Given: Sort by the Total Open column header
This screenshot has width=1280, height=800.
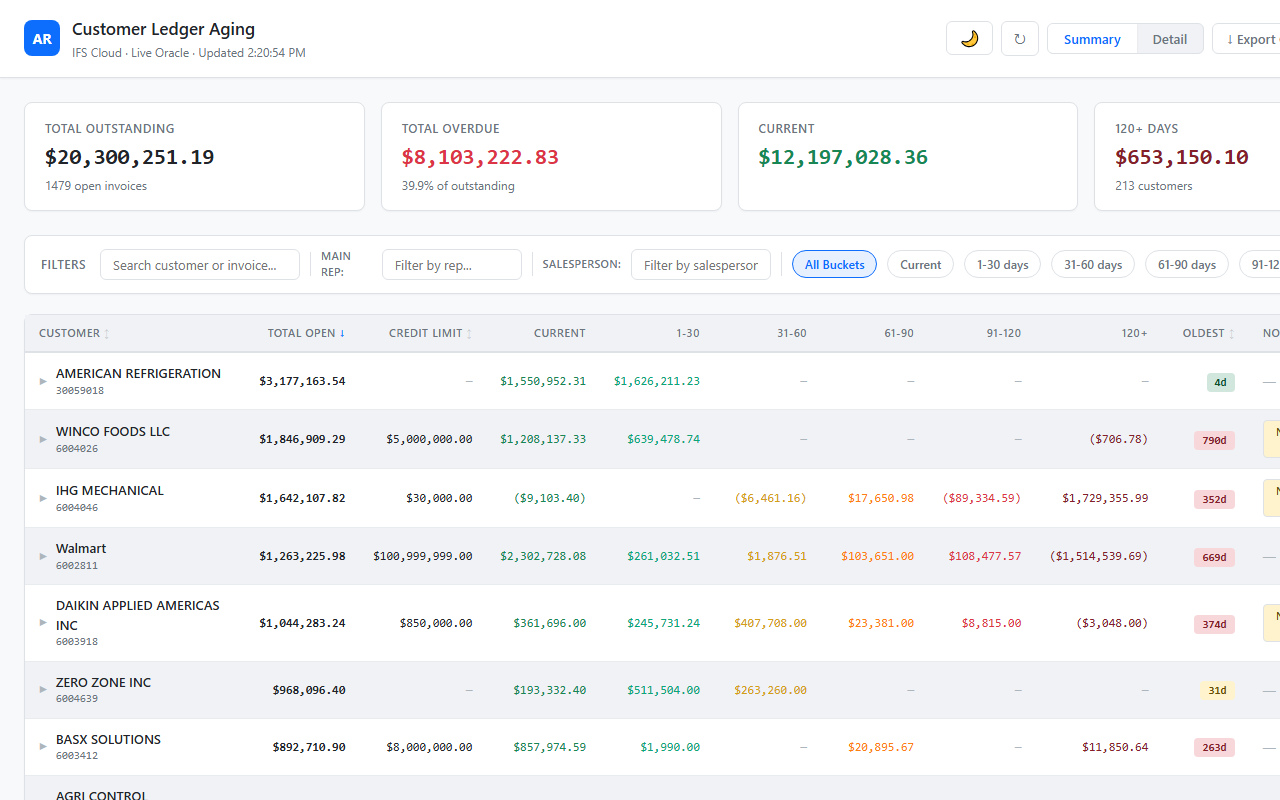Looking at the screenshot, I should (306, 333).
